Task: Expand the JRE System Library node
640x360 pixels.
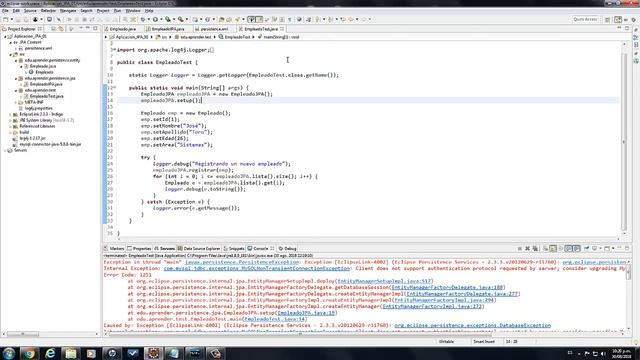Action: [x=11, y=120]
